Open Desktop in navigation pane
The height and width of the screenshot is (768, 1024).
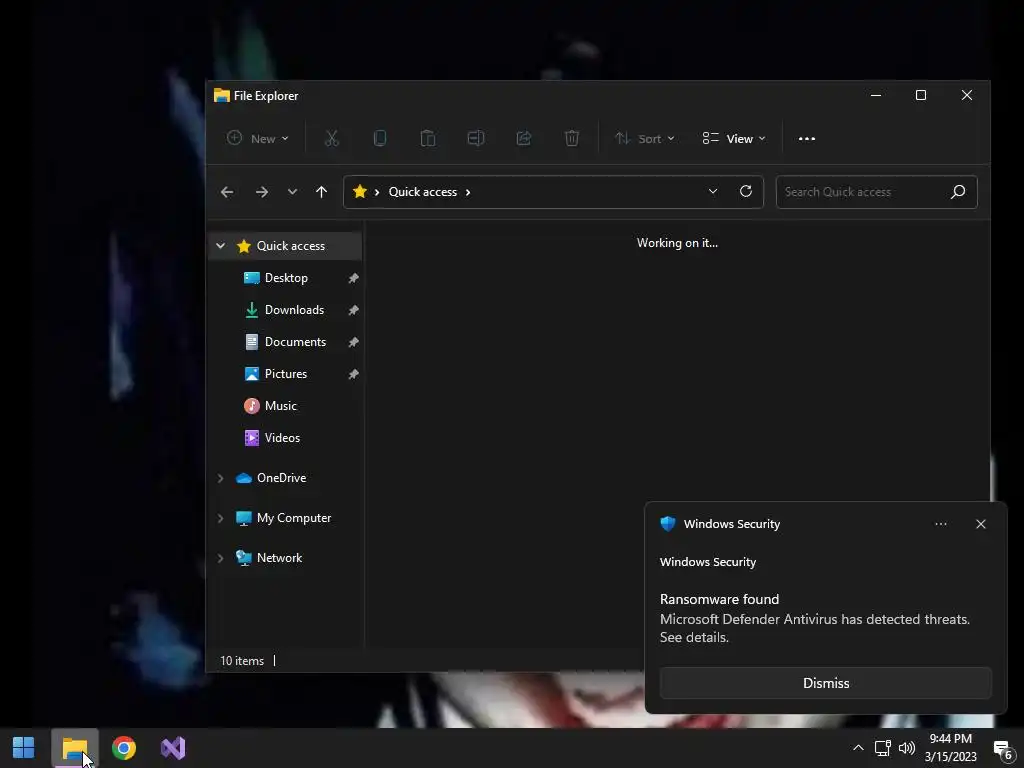pos(285,278)
